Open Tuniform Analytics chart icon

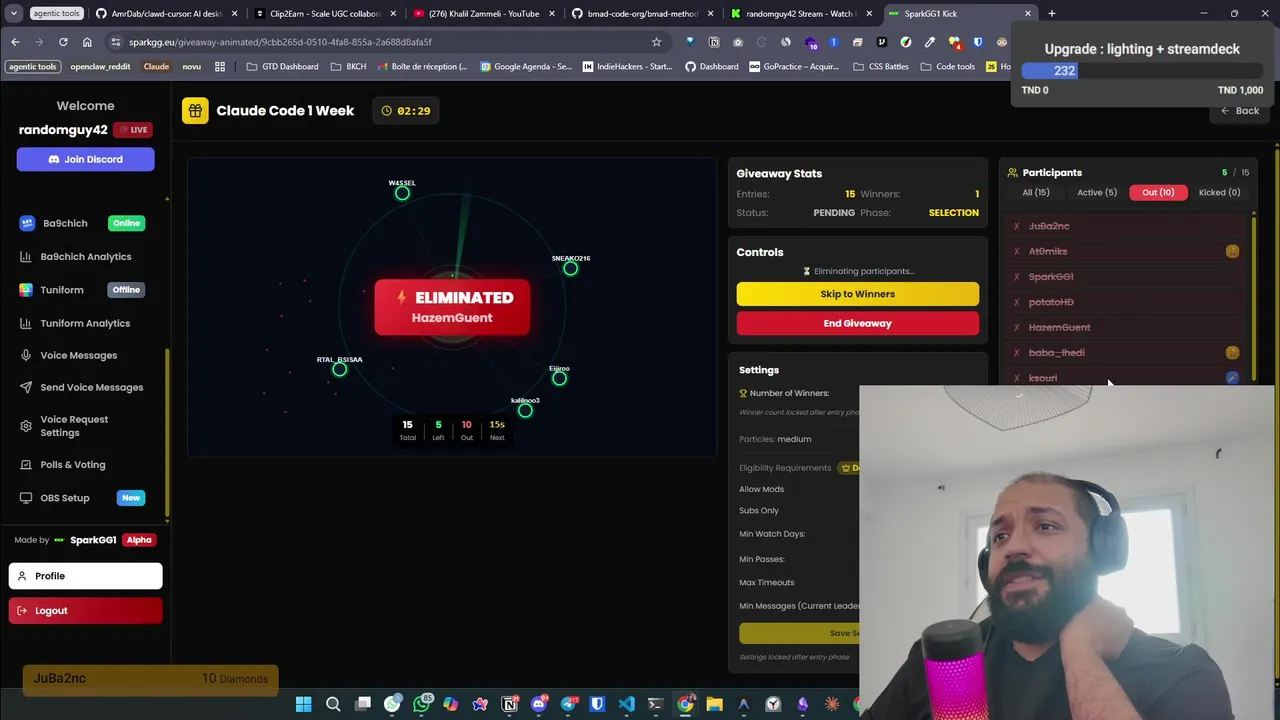point(25,323)
